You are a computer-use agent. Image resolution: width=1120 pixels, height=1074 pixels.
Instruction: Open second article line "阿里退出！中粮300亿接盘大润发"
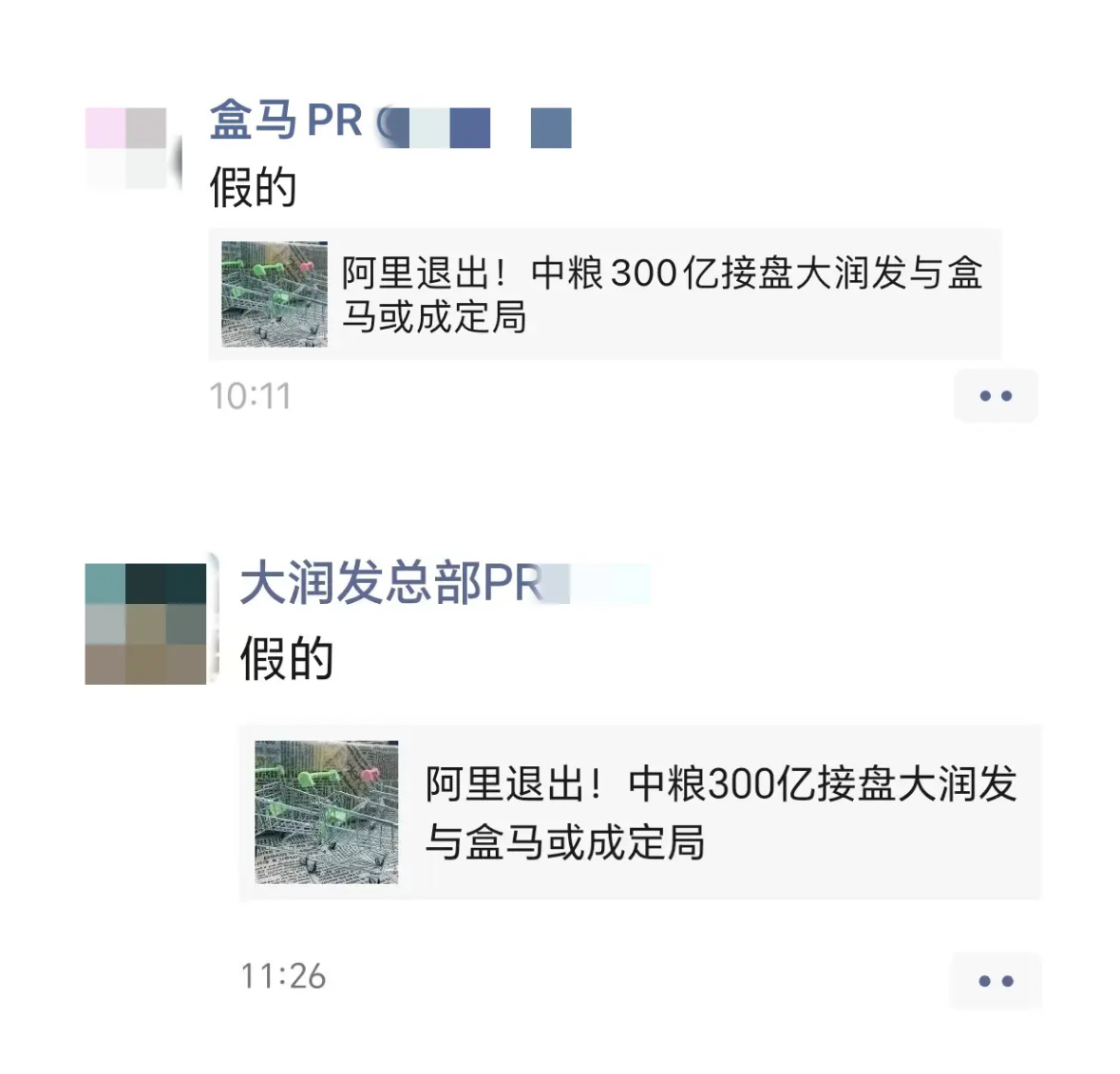(721, 784)
